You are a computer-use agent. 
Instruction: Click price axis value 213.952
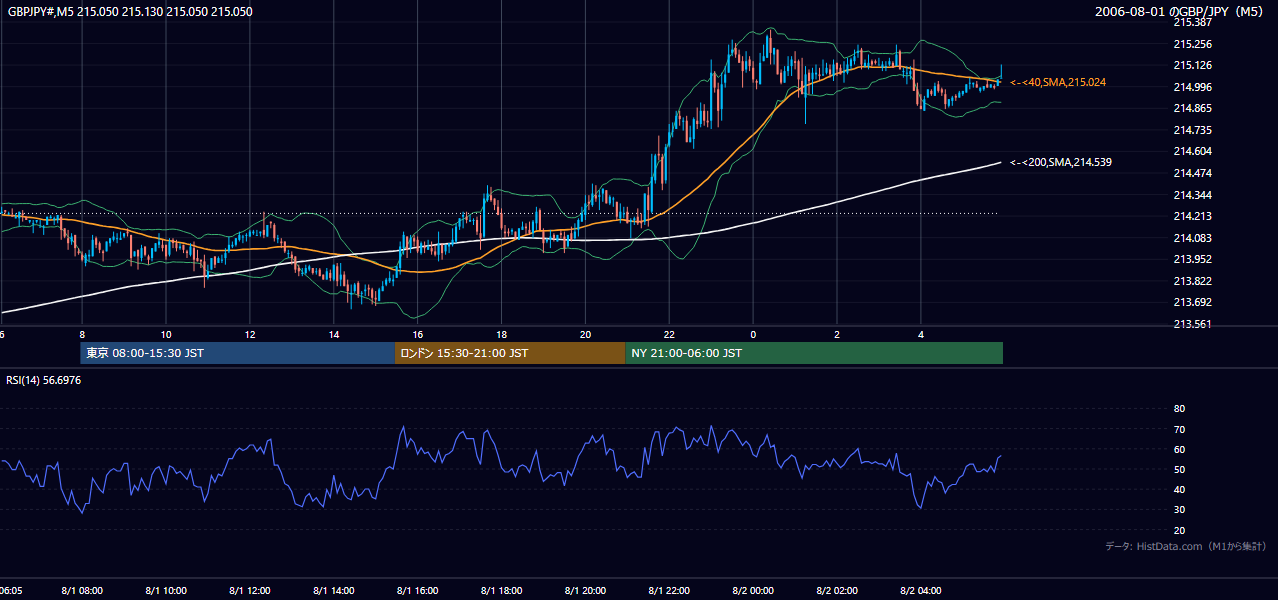pyautogui.click(x=1192, y=259)
